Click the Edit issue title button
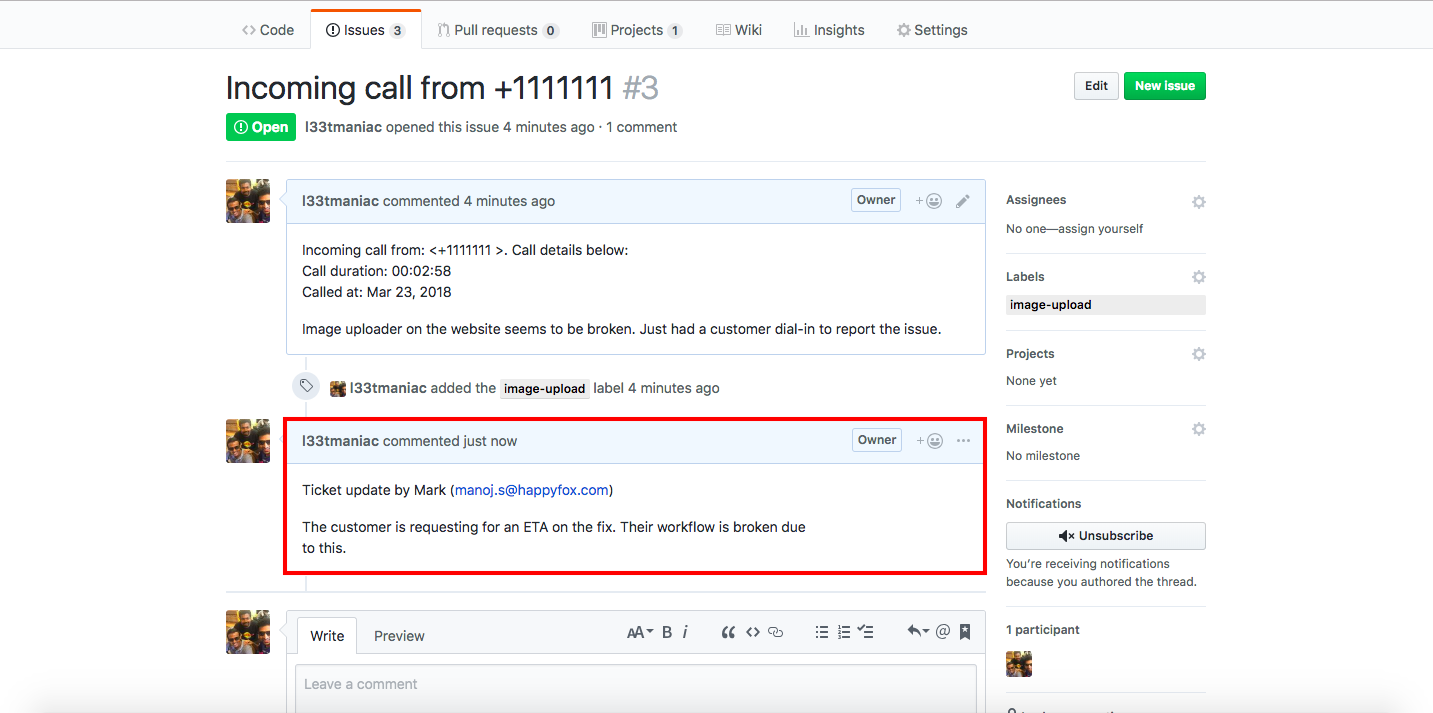 [1096, 86]
